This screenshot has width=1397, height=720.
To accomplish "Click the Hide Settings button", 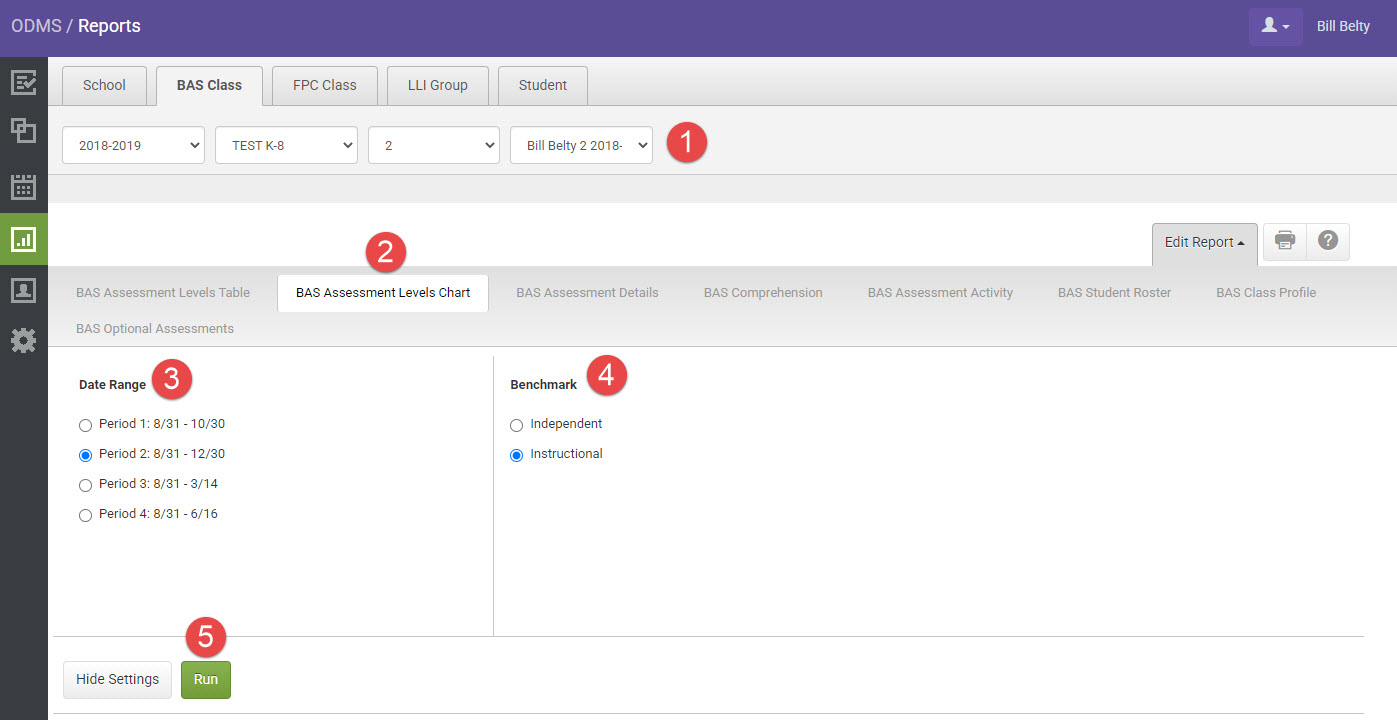I will click(x=117, y=680).
